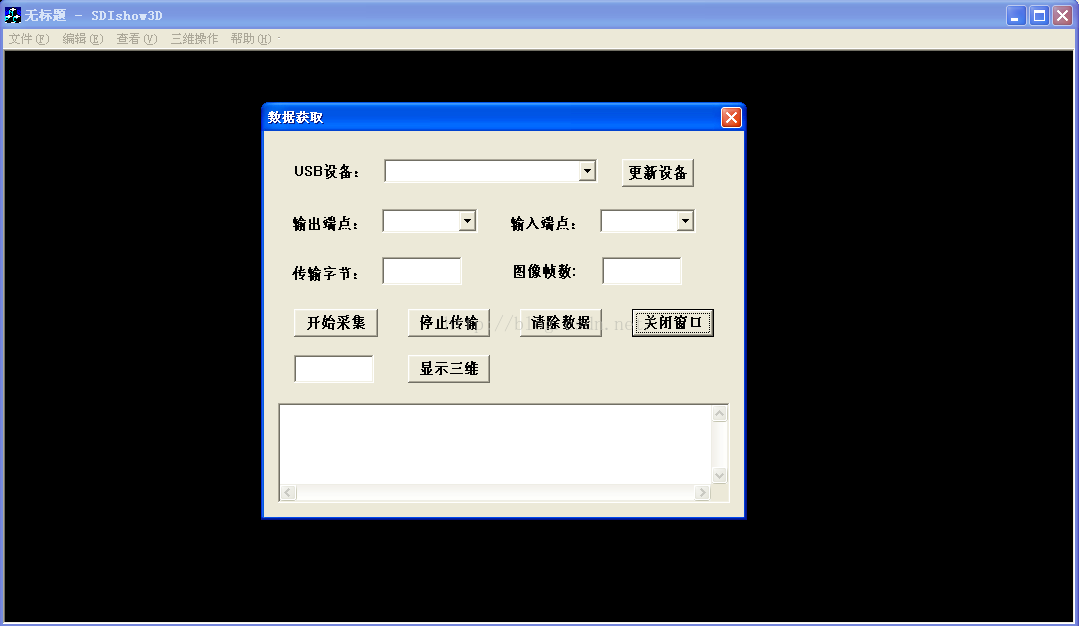Focus the 传输字节 input field

click(422, 271)
